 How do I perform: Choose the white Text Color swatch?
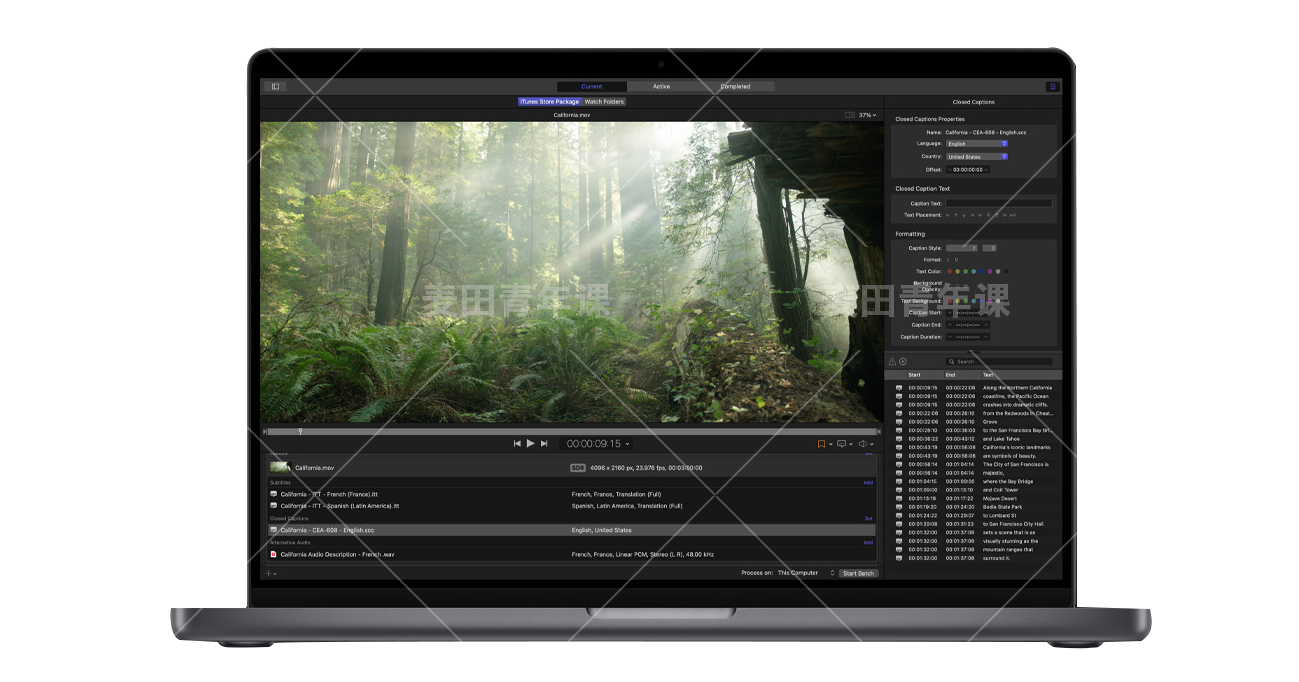click(x=998, y=271)
